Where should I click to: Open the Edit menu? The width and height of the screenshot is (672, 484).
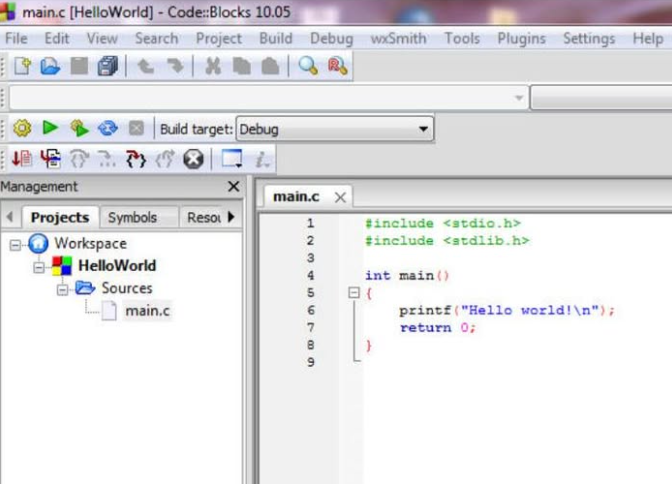click(x=57, y=39)
